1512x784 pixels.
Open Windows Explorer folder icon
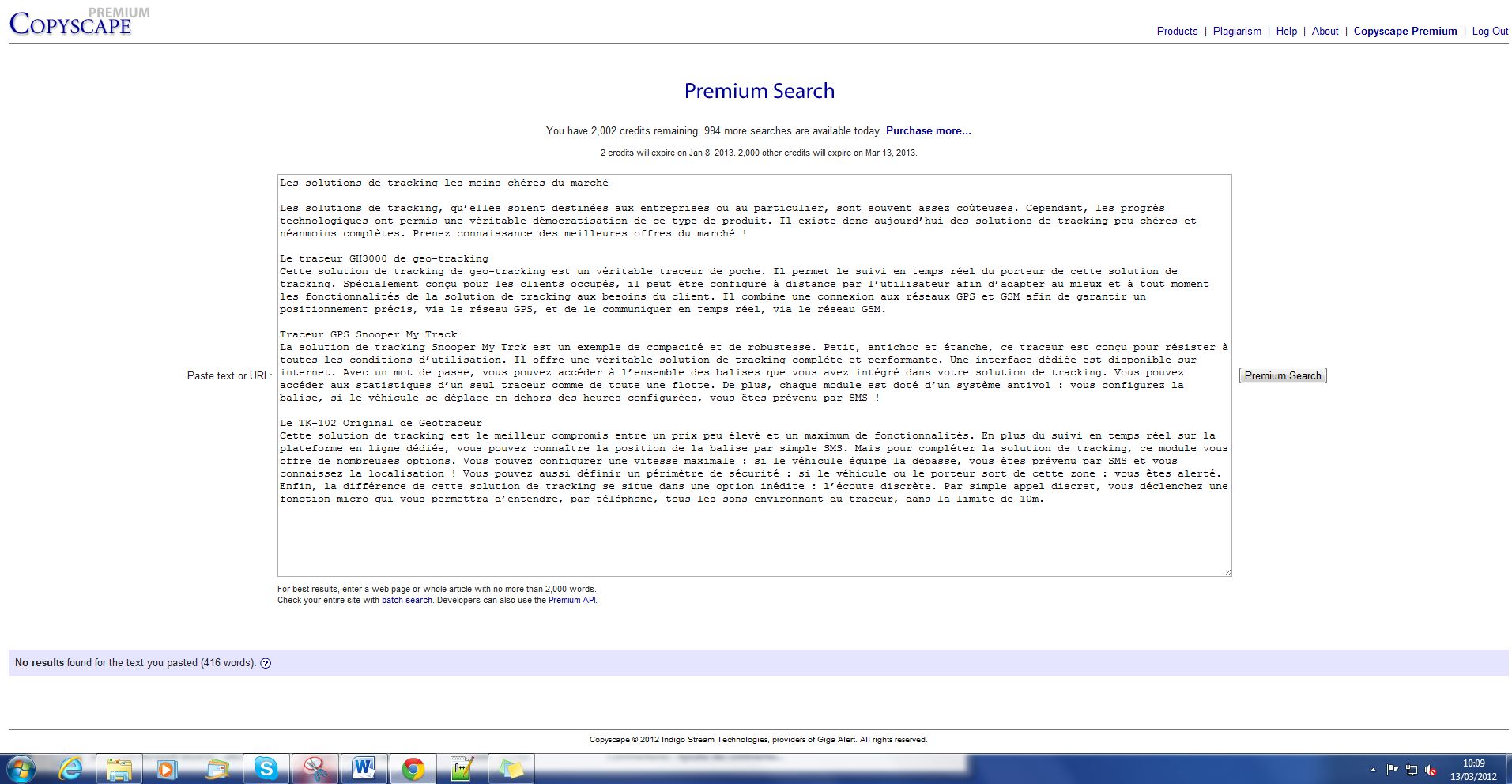tap(119, 768)
